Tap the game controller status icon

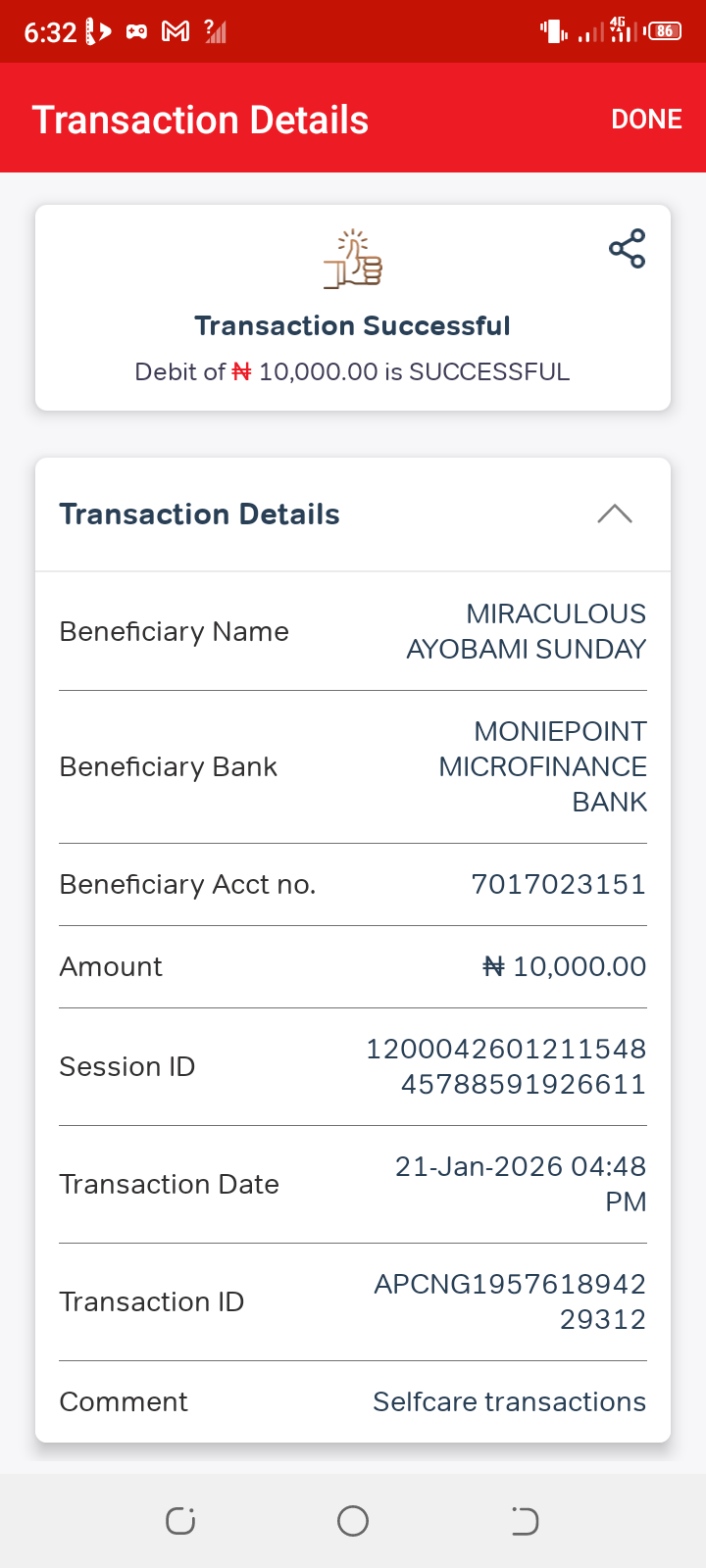tap(136, 31)
